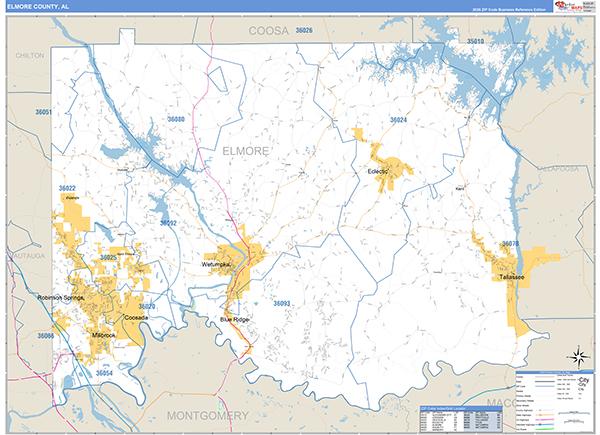Click ZIP code 36024 label

[x=399, y=120]
